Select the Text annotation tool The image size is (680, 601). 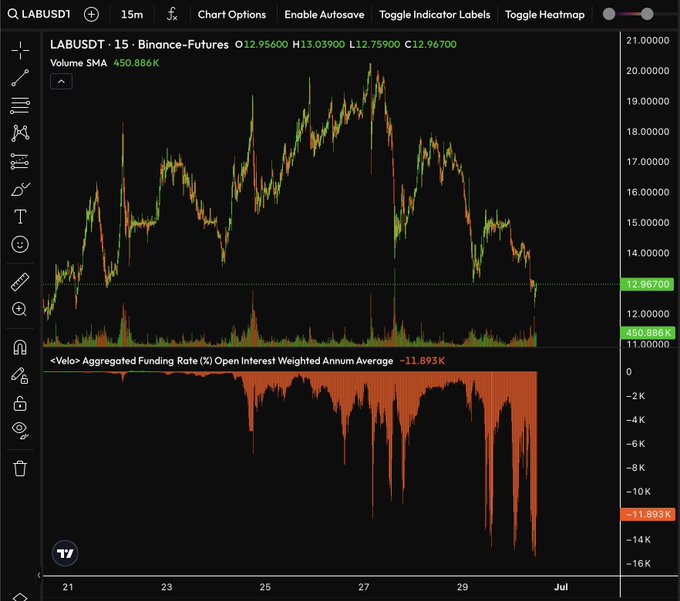coord(20,216)
